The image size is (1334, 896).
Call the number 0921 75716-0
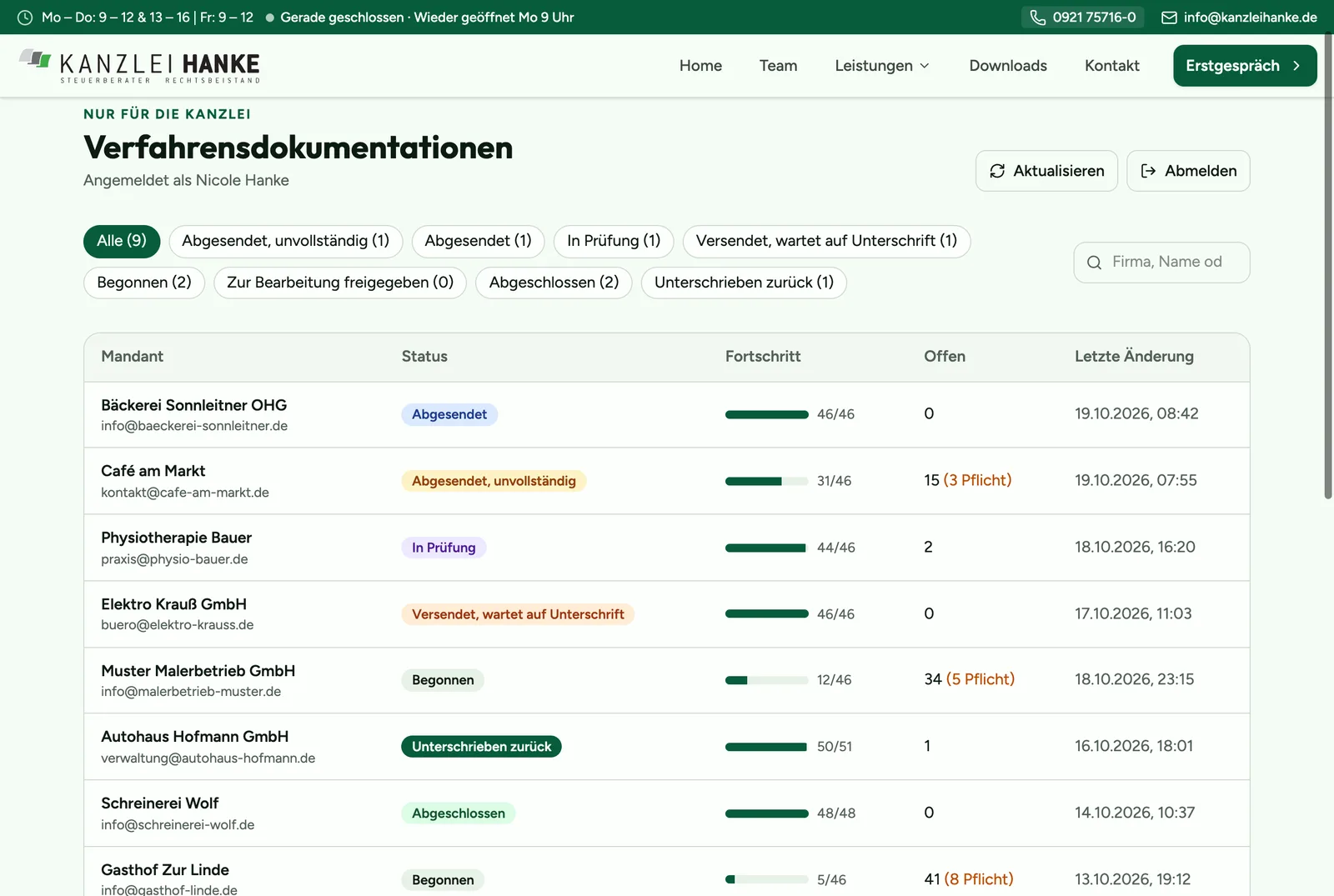click(1082, 18)
